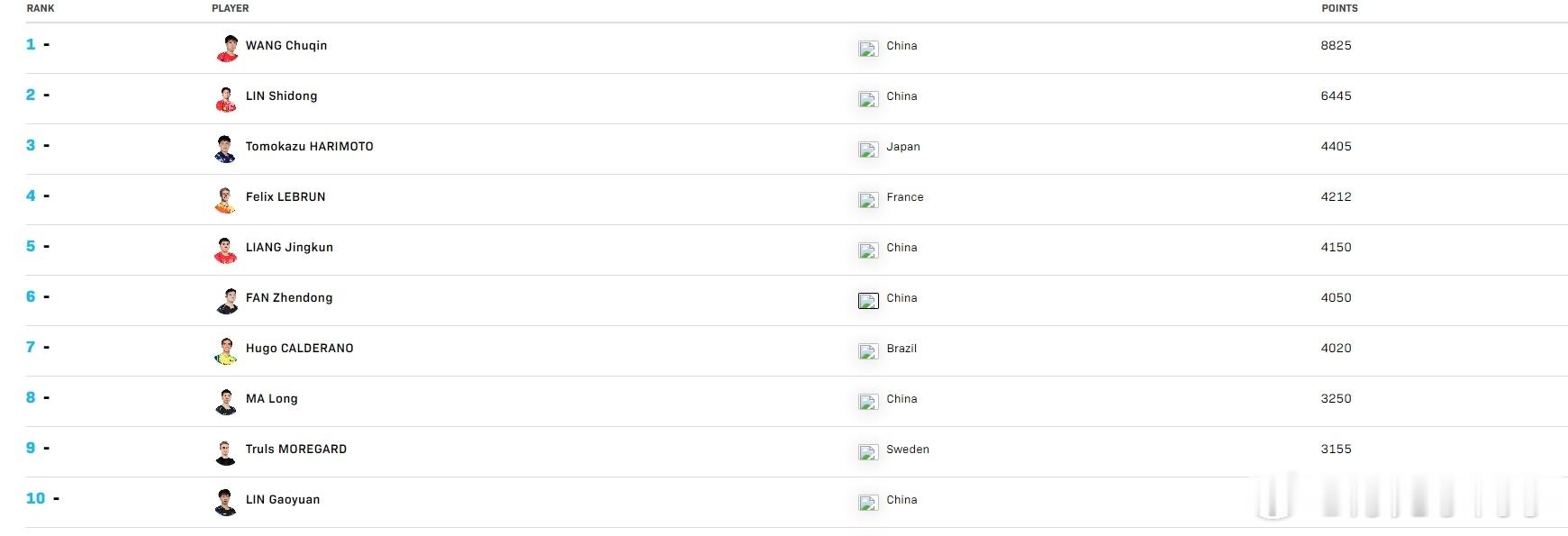Open MA Long's player name link

[271, 398]
